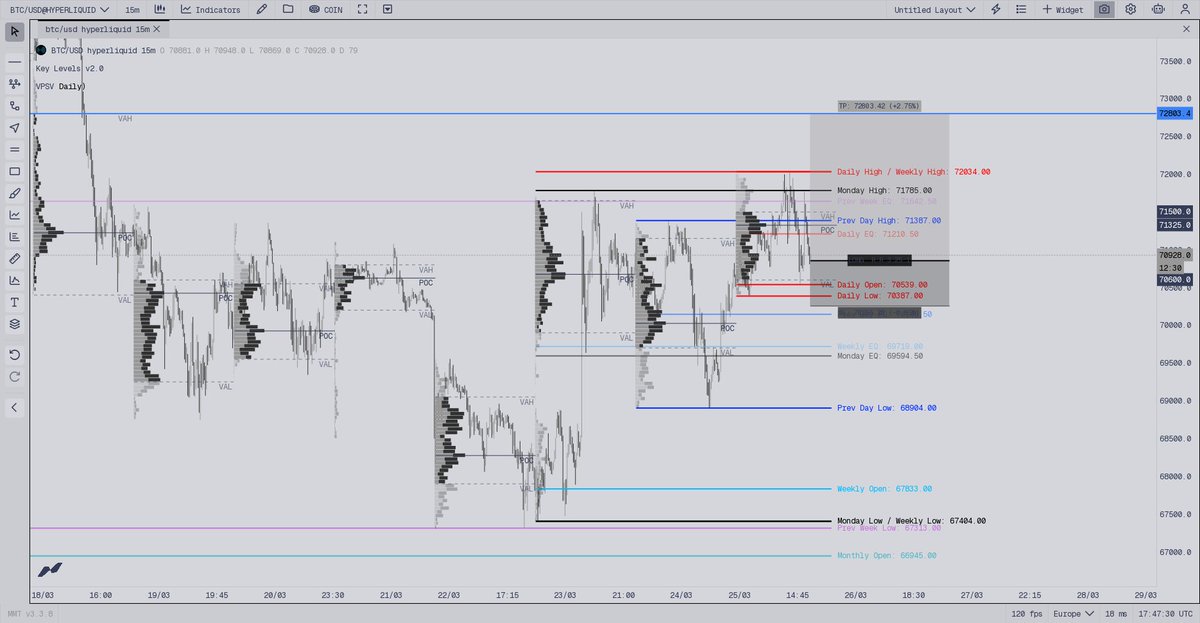
Task: Select the horizontal line drawing tool
Action: (15, 62)
